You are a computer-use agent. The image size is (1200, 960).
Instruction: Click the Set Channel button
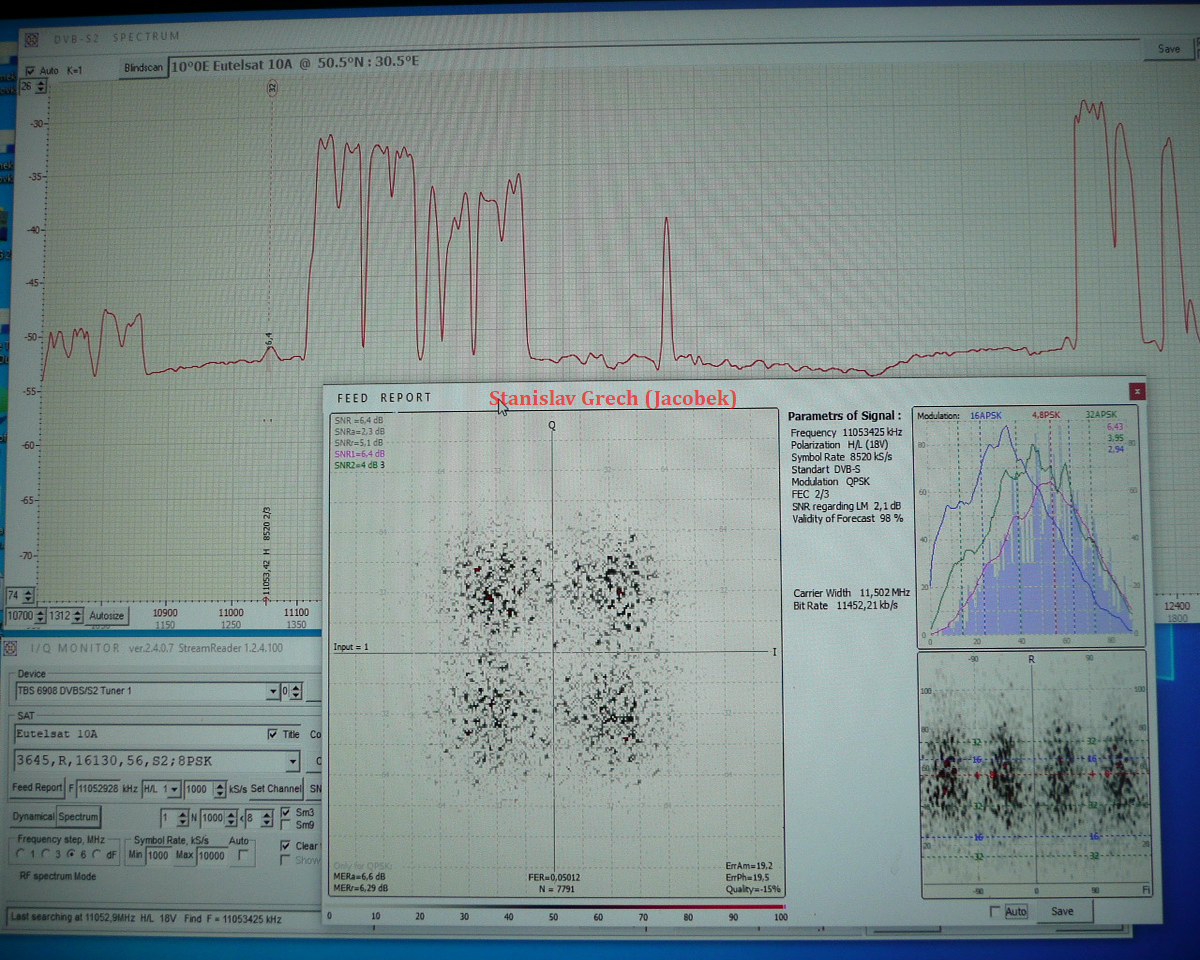coord(276,789)
